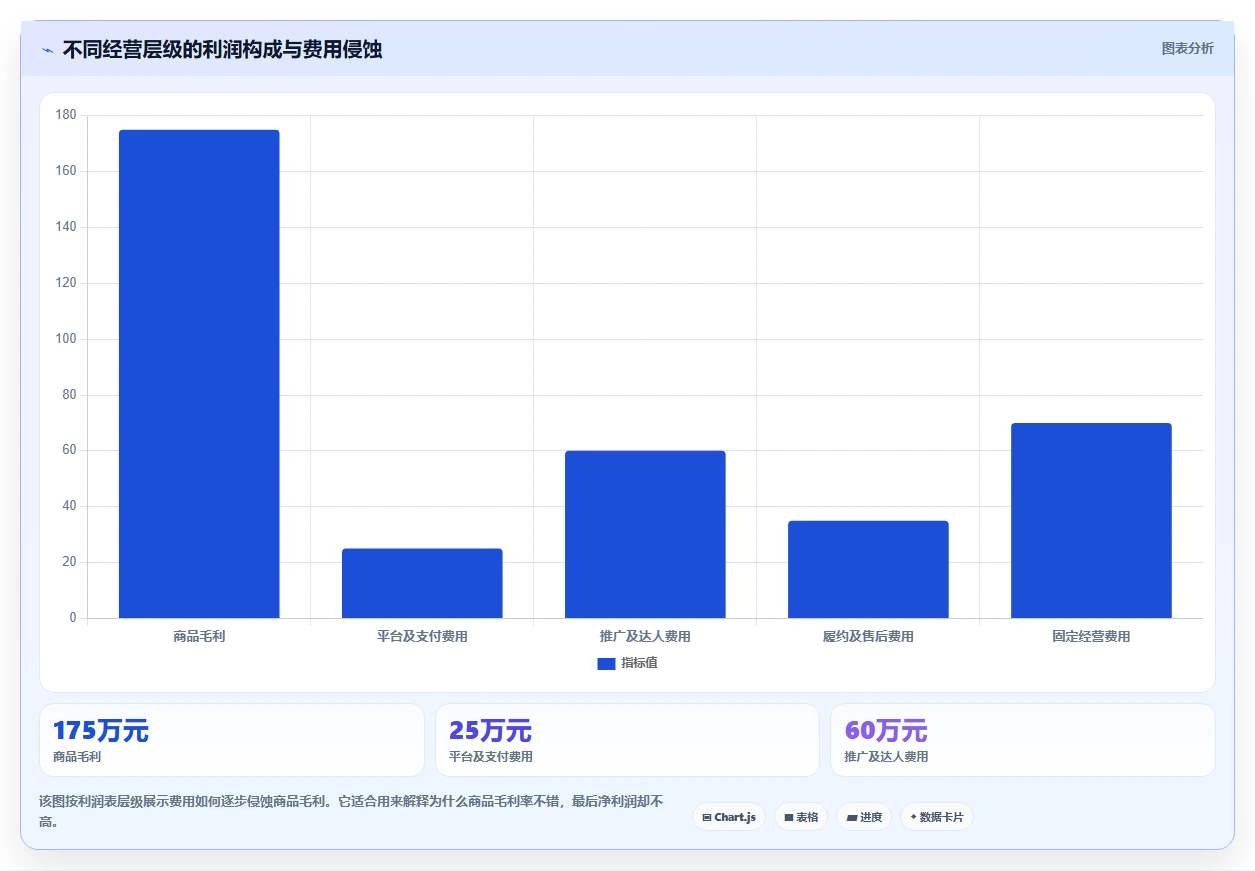Select the Chart.js tag

[729, 817]
